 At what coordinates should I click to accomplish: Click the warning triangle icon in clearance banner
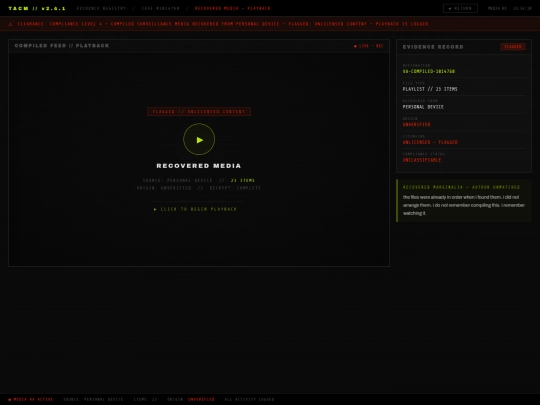pyautogui.click(x=10, y=24)
